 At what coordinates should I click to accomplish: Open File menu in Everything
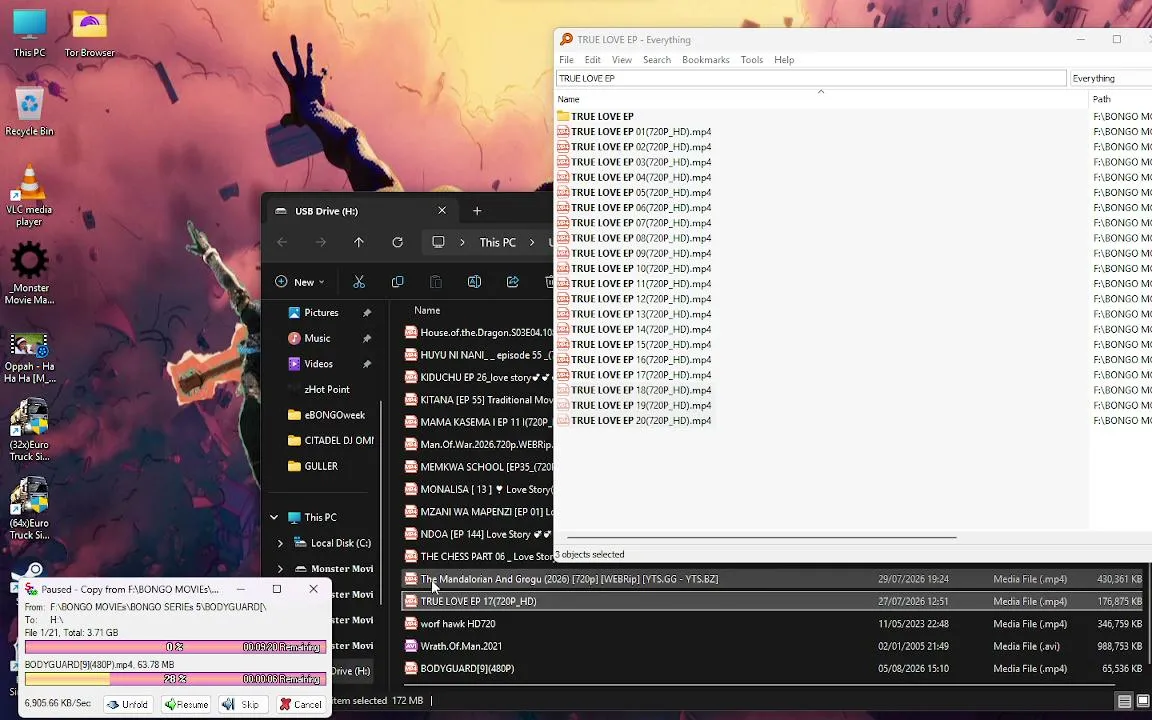[x=566, y=60]
